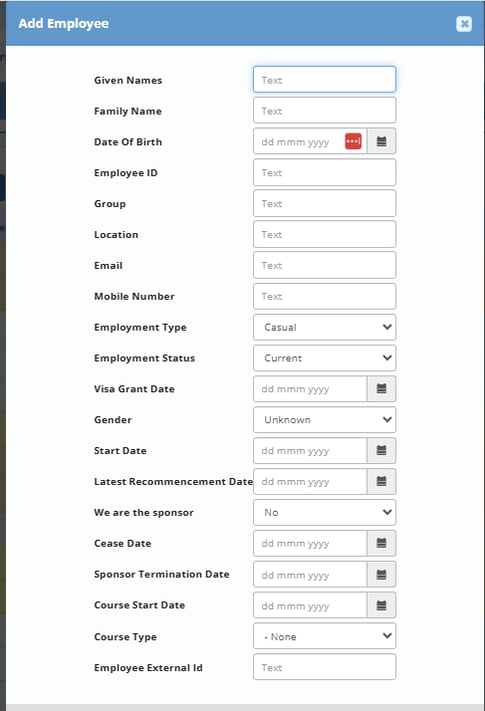Focus the Location text field
The height and width of the screenshot is (711, 485).
(x=325, y=234)
